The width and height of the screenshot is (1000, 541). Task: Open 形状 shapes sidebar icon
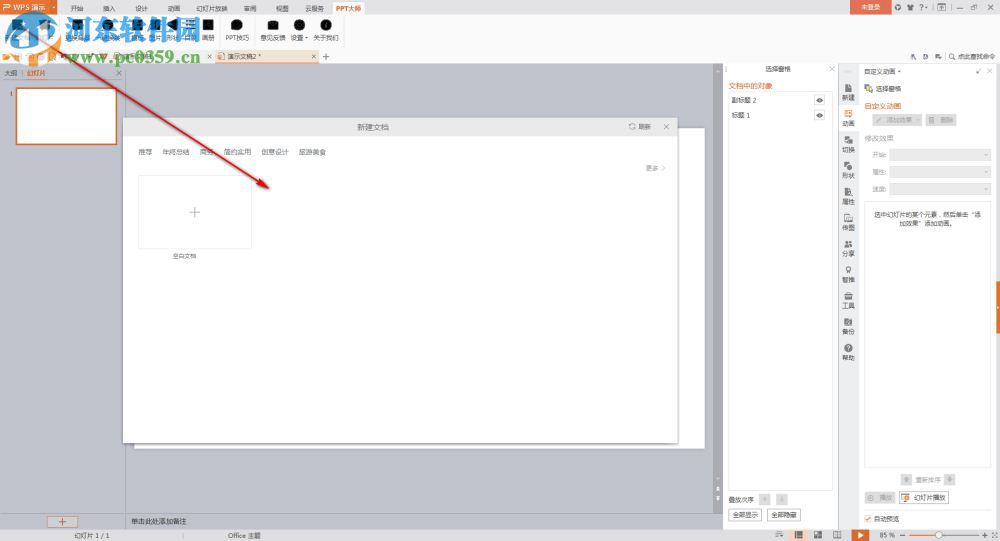(x=848, y=170)
